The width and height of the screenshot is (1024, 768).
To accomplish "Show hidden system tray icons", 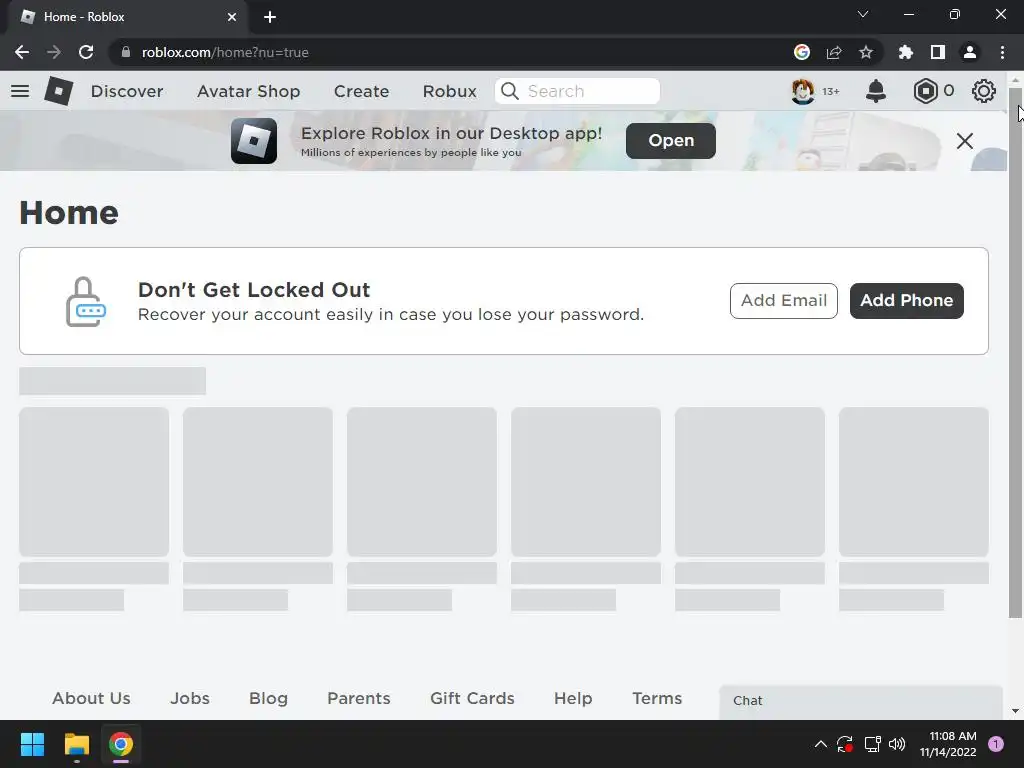I will 821,744.
